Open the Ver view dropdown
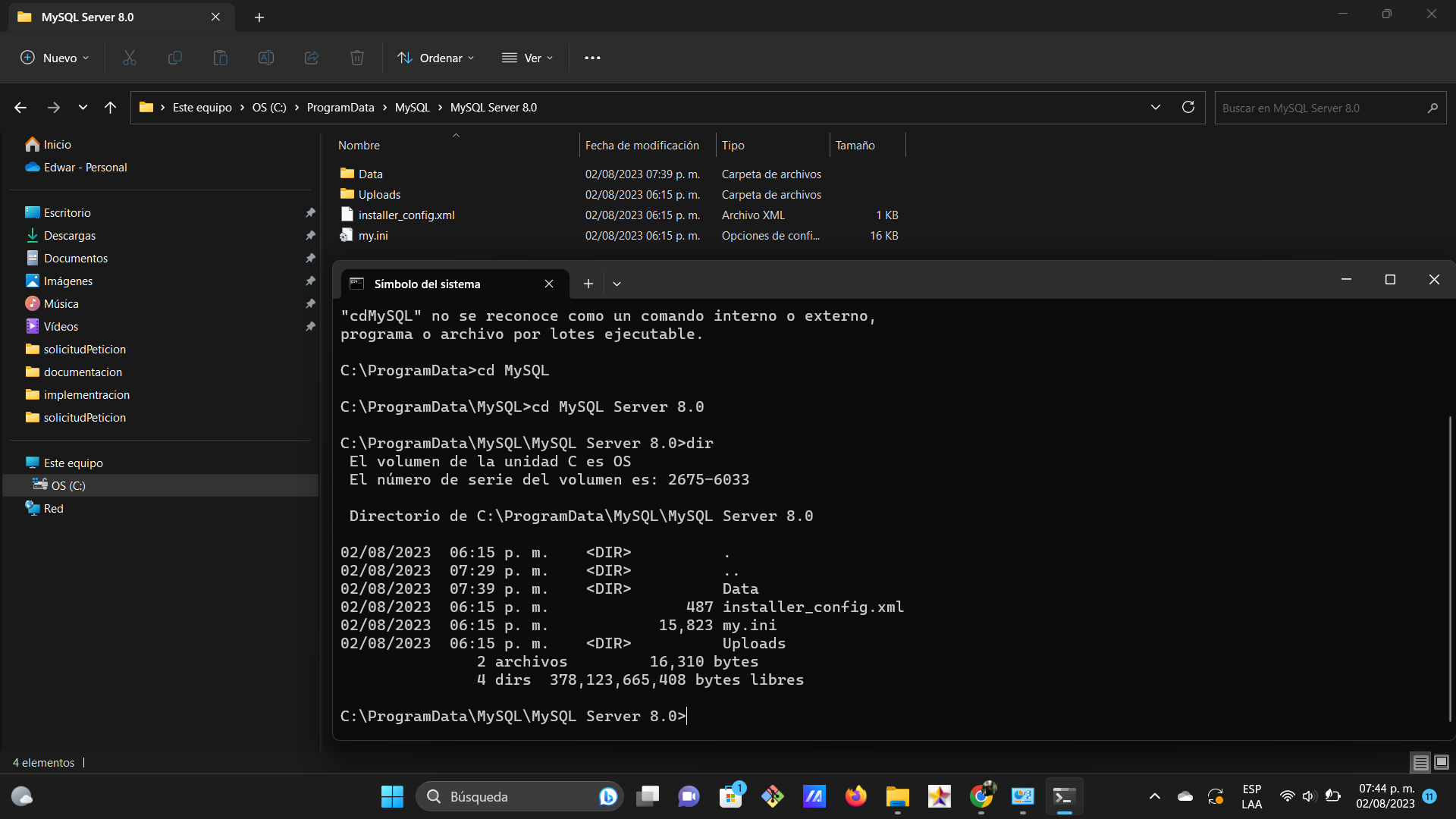Screen dimensions: 1456x819 click(528, 58)
